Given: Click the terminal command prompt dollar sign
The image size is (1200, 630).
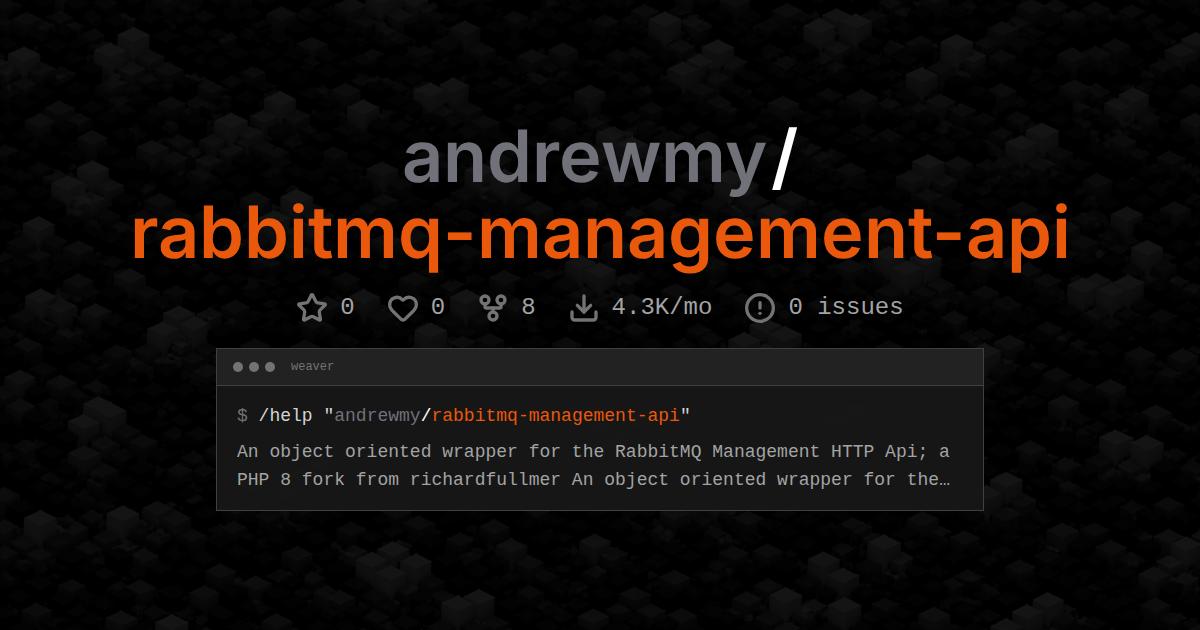Looking at the screenshot, I should click(240, 415).
